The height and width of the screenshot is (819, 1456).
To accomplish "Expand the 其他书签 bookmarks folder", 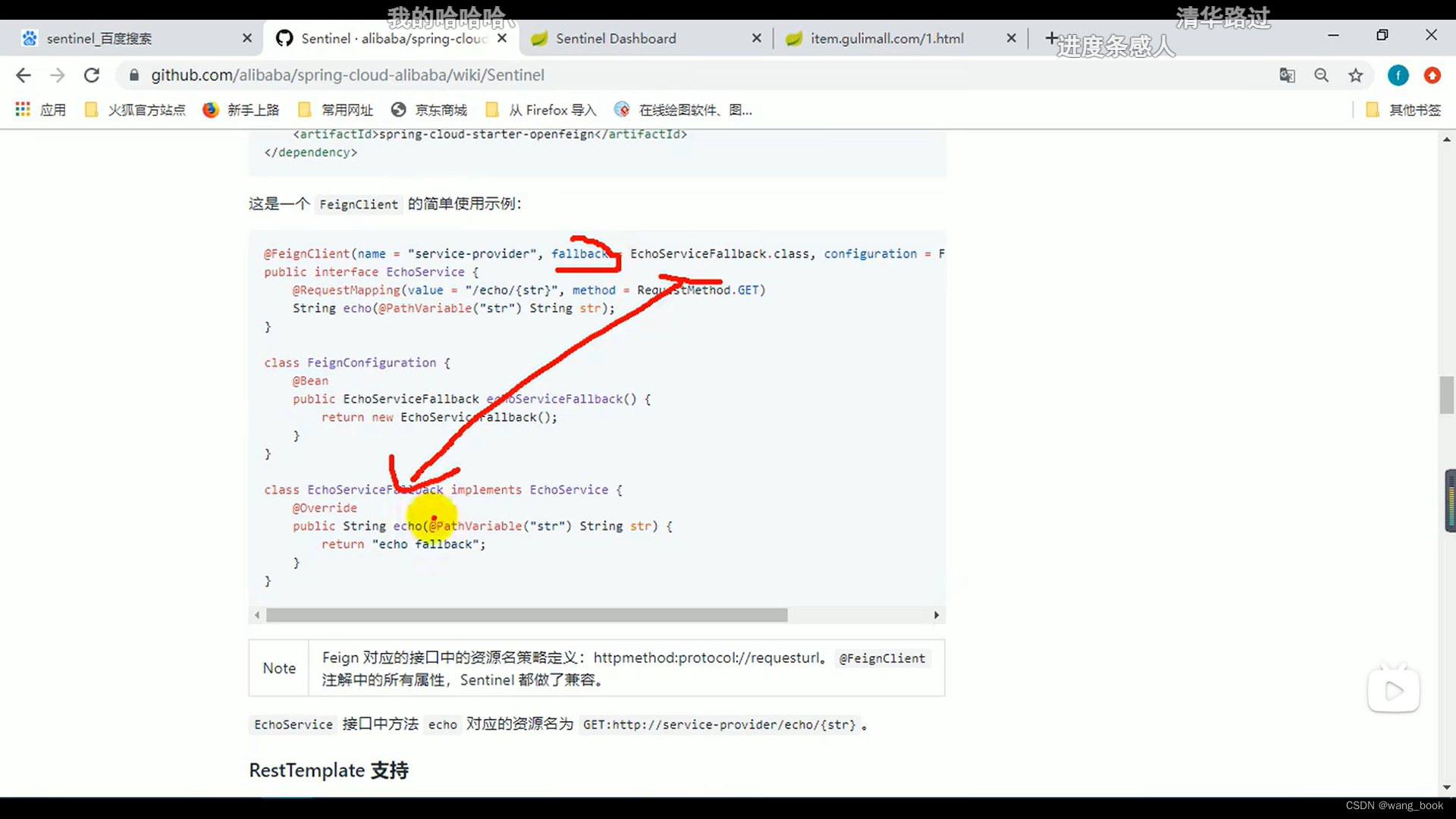I will pyautogui.click(x=1404, y=109).
